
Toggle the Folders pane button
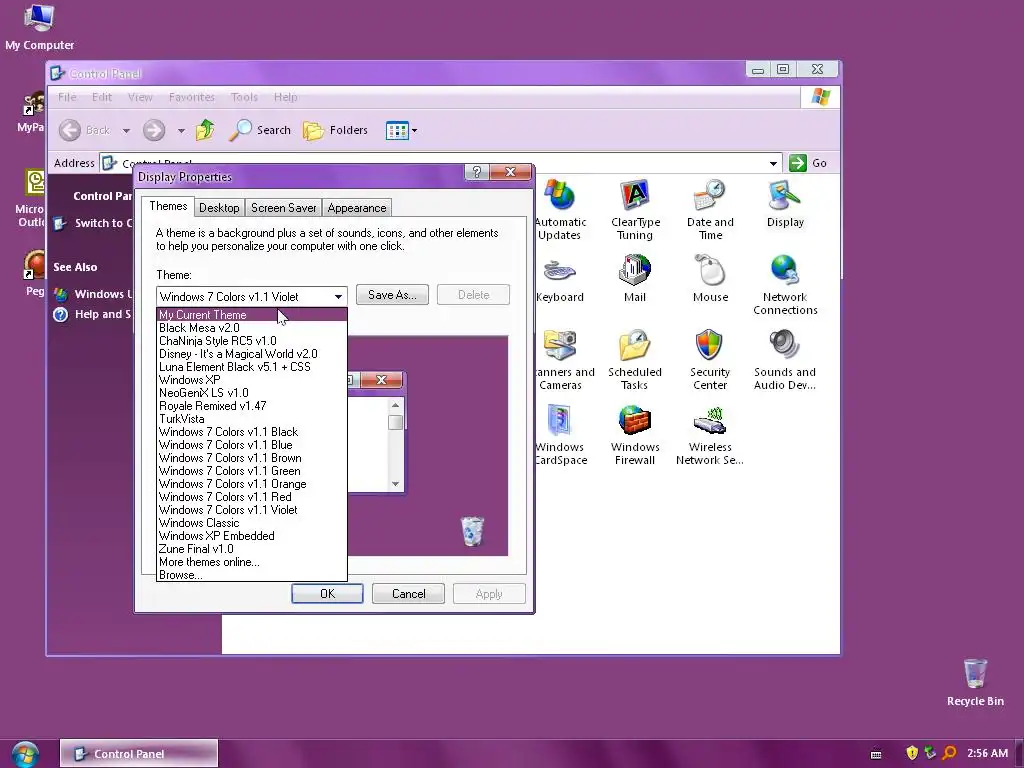[336, 130]
